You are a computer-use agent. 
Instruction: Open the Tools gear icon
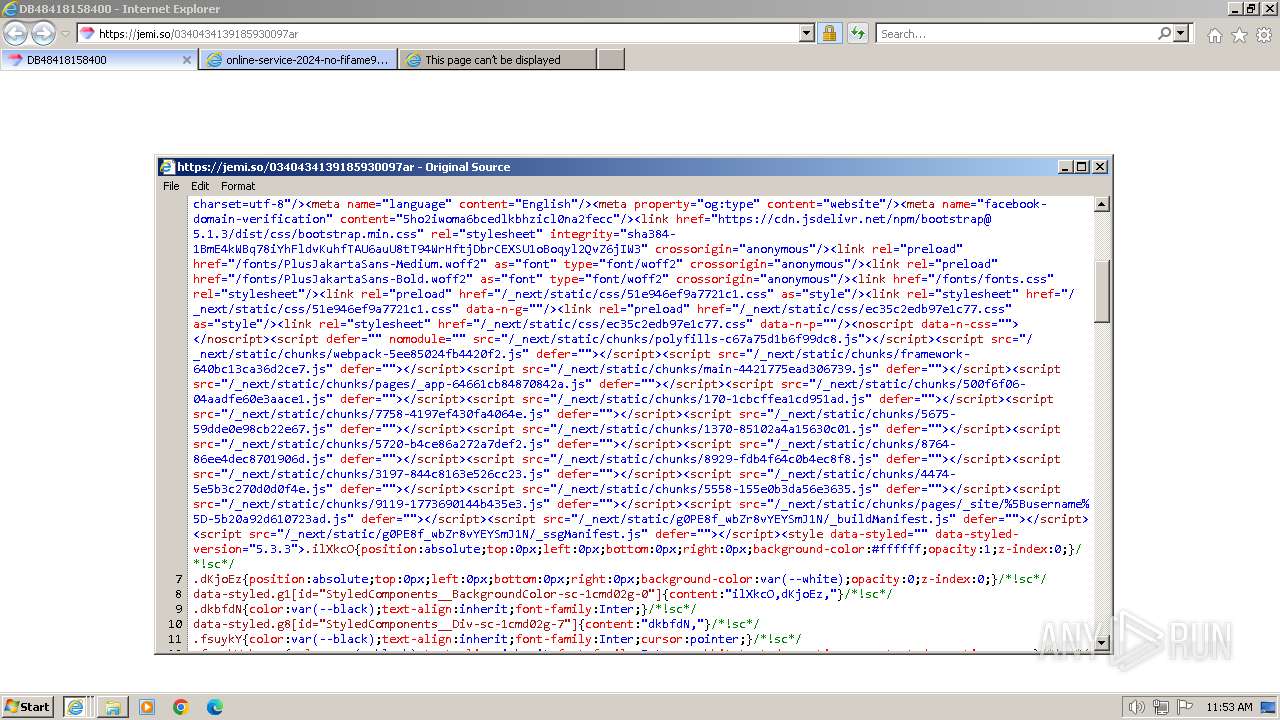tap(1264, 35)
